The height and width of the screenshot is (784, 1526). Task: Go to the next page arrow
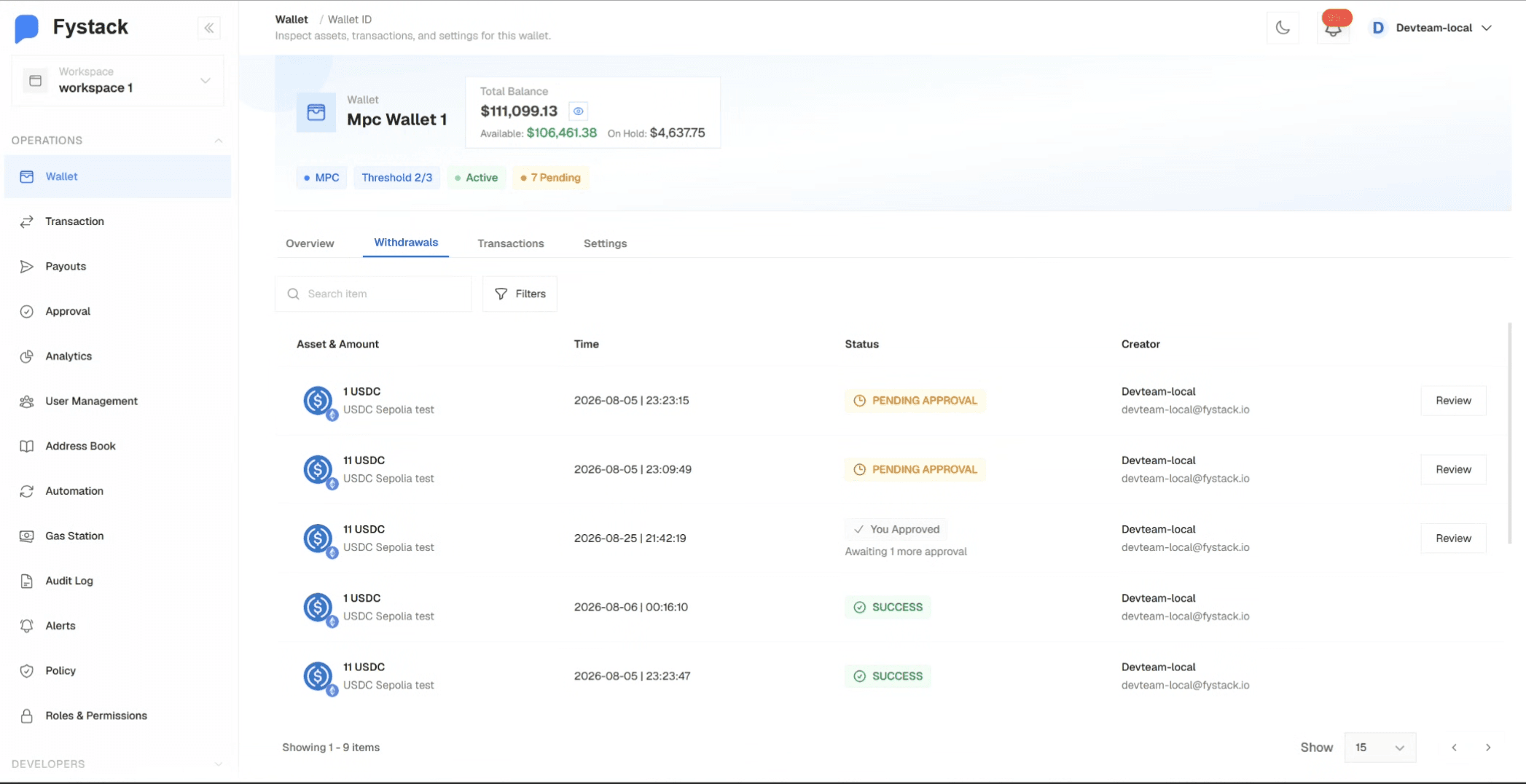coord(1488,748)
